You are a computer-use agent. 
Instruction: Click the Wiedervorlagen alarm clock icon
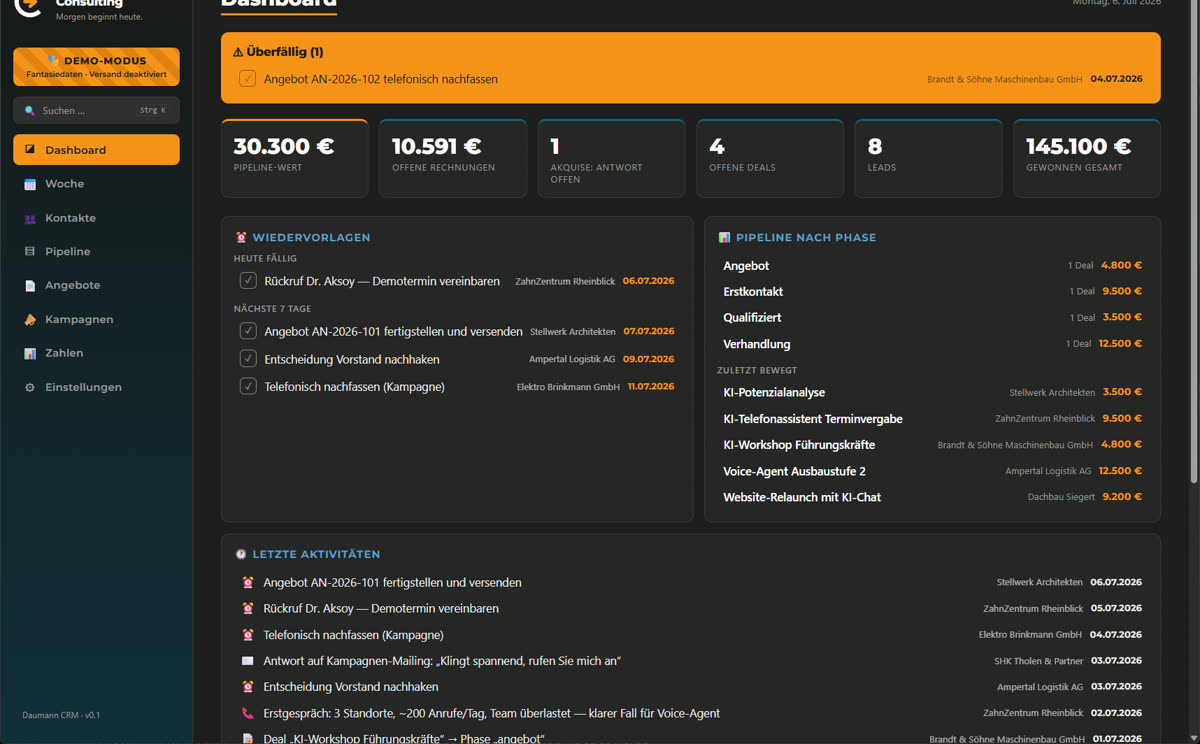241,238
